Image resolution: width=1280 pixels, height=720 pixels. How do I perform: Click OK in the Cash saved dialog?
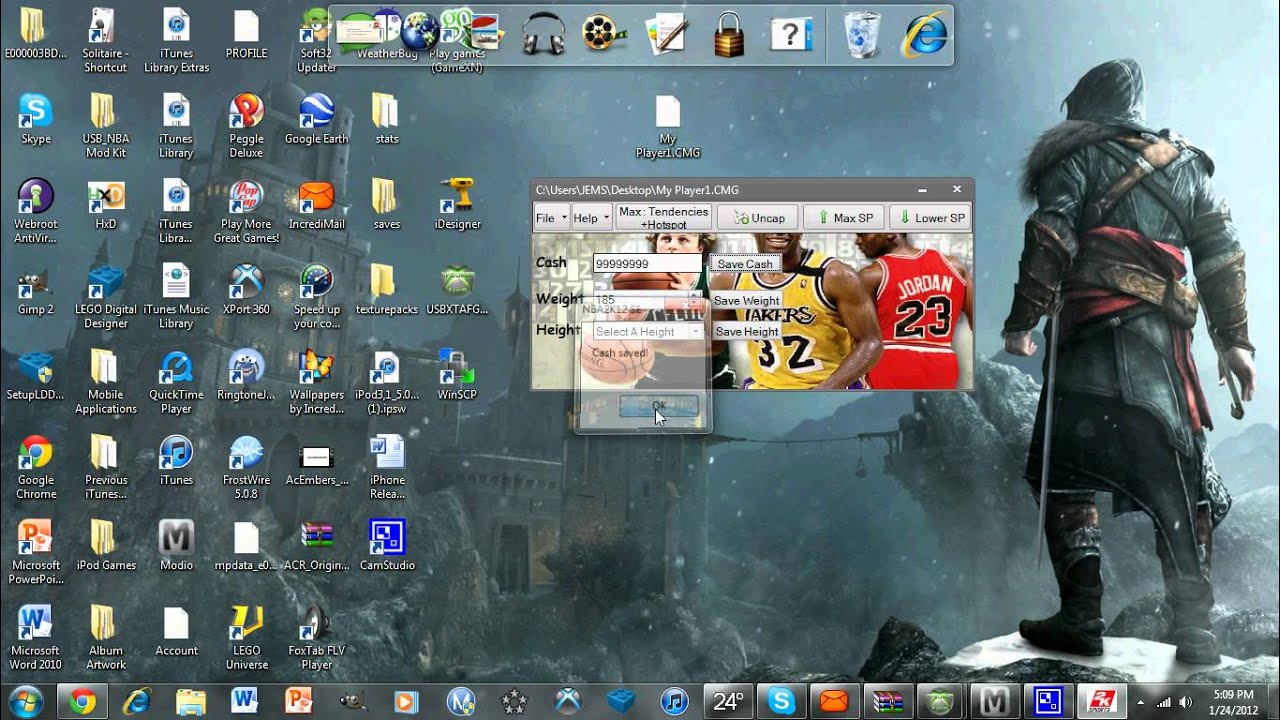coord(658,405)
